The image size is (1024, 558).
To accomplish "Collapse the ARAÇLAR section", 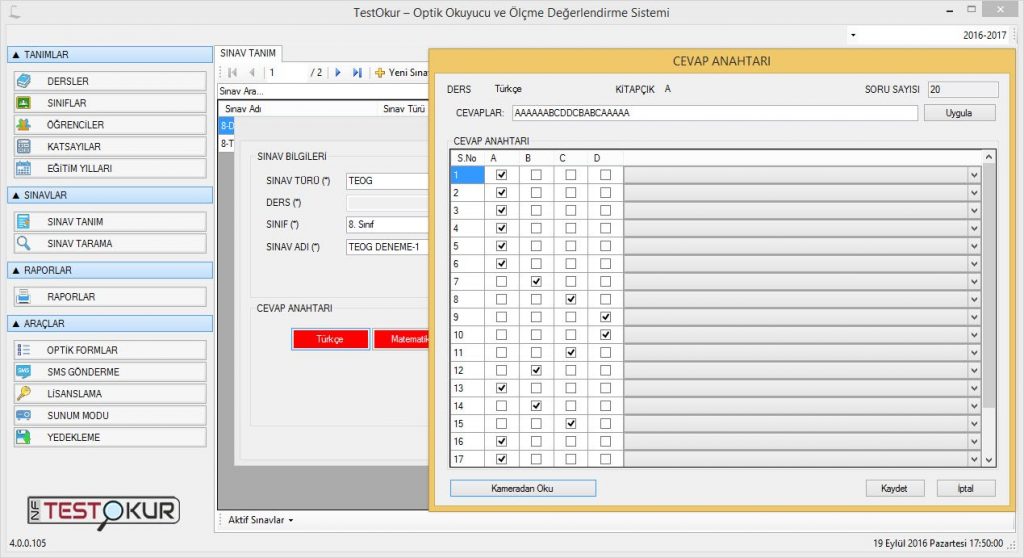I will 110,323.
